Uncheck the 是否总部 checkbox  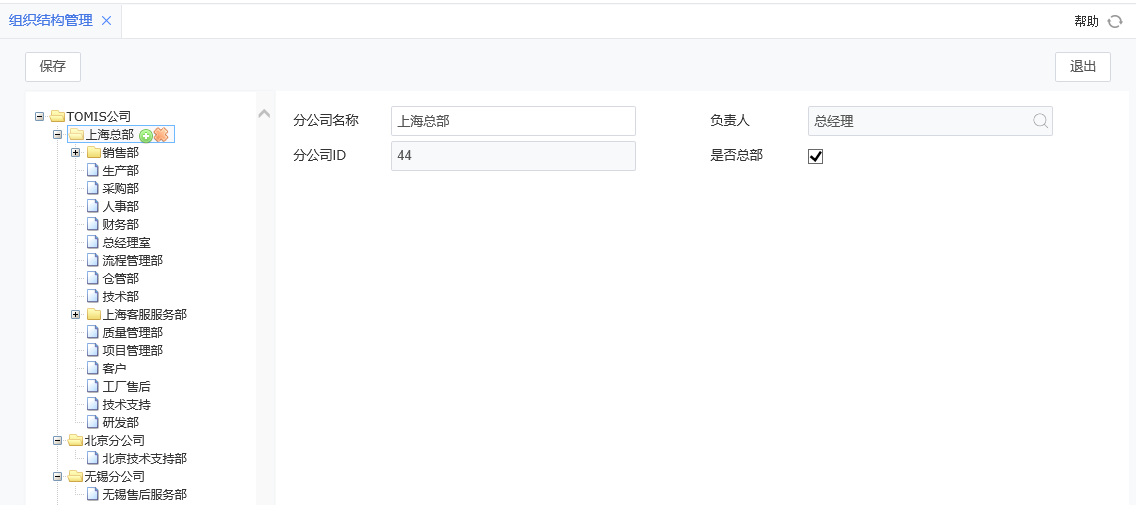click(815, 156)
